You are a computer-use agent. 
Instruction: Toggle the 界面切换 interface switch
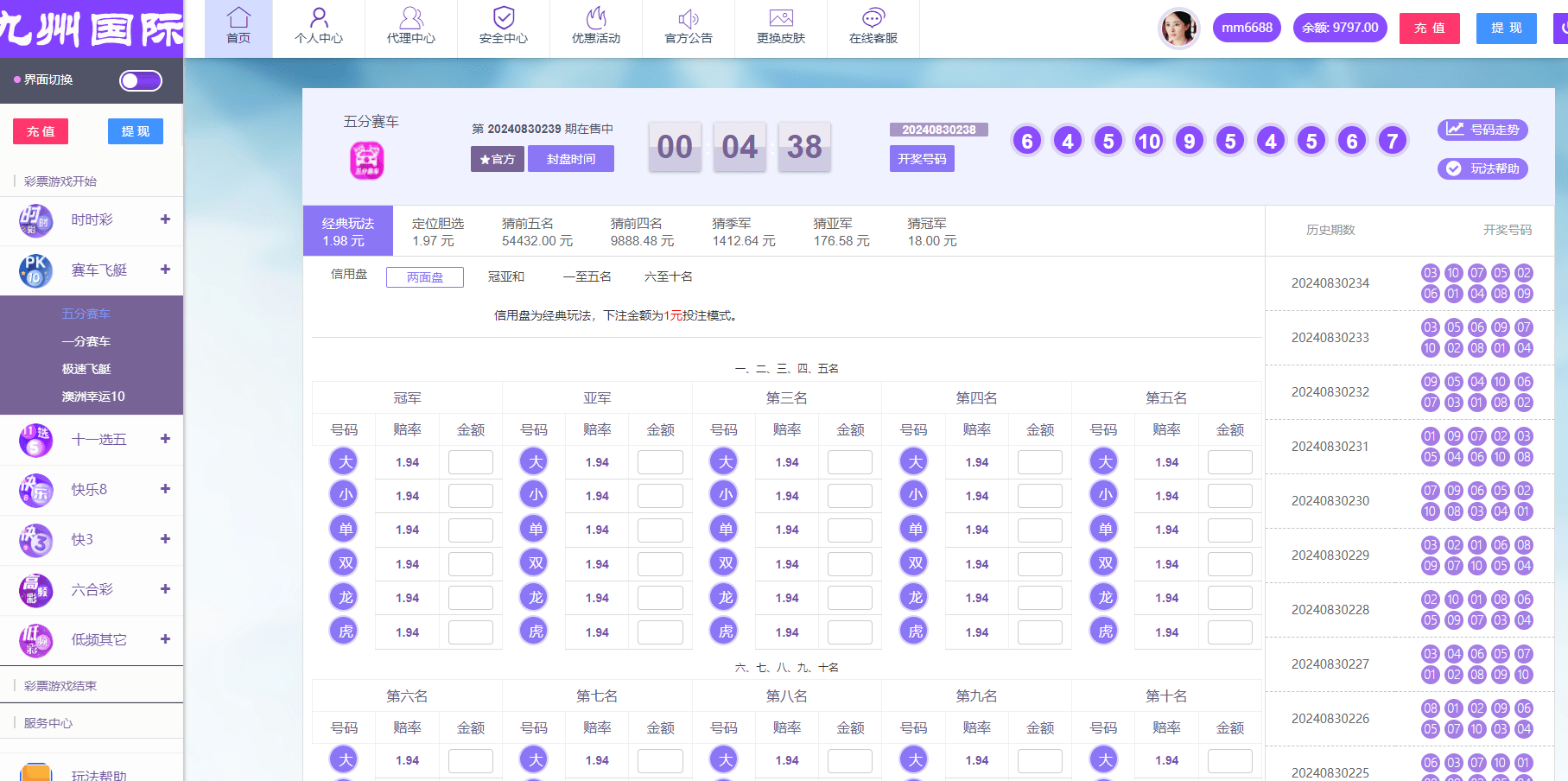[x=140, y=80]
